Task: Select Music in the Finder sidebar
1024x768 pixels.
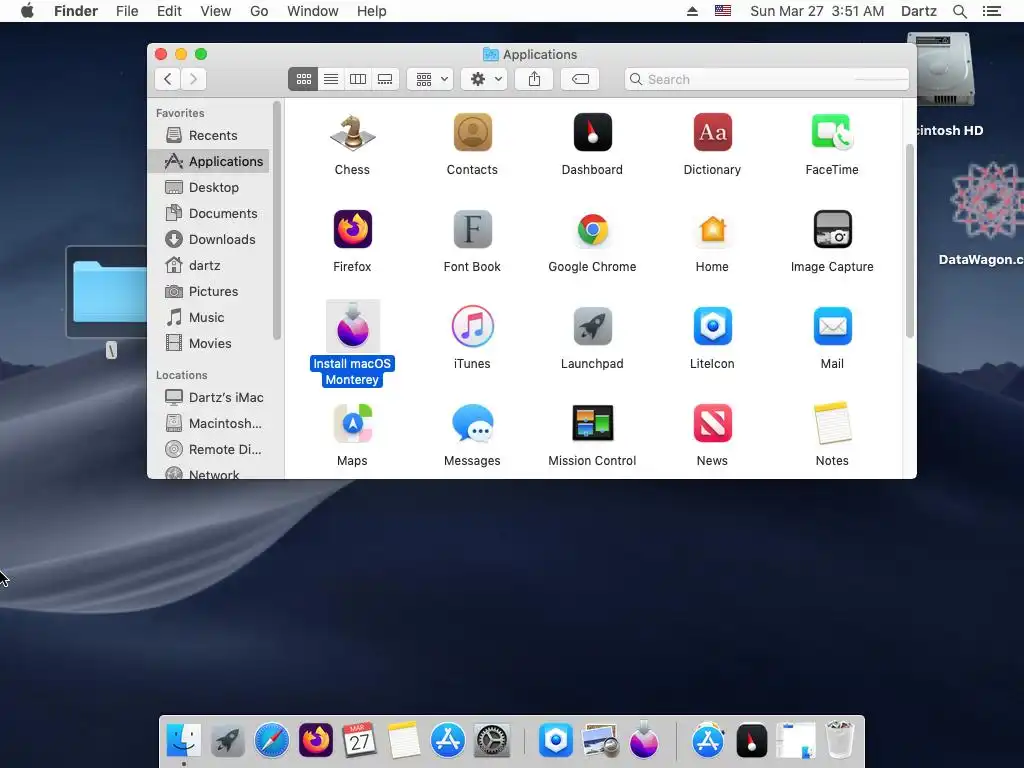Action: tap(208, 317)
